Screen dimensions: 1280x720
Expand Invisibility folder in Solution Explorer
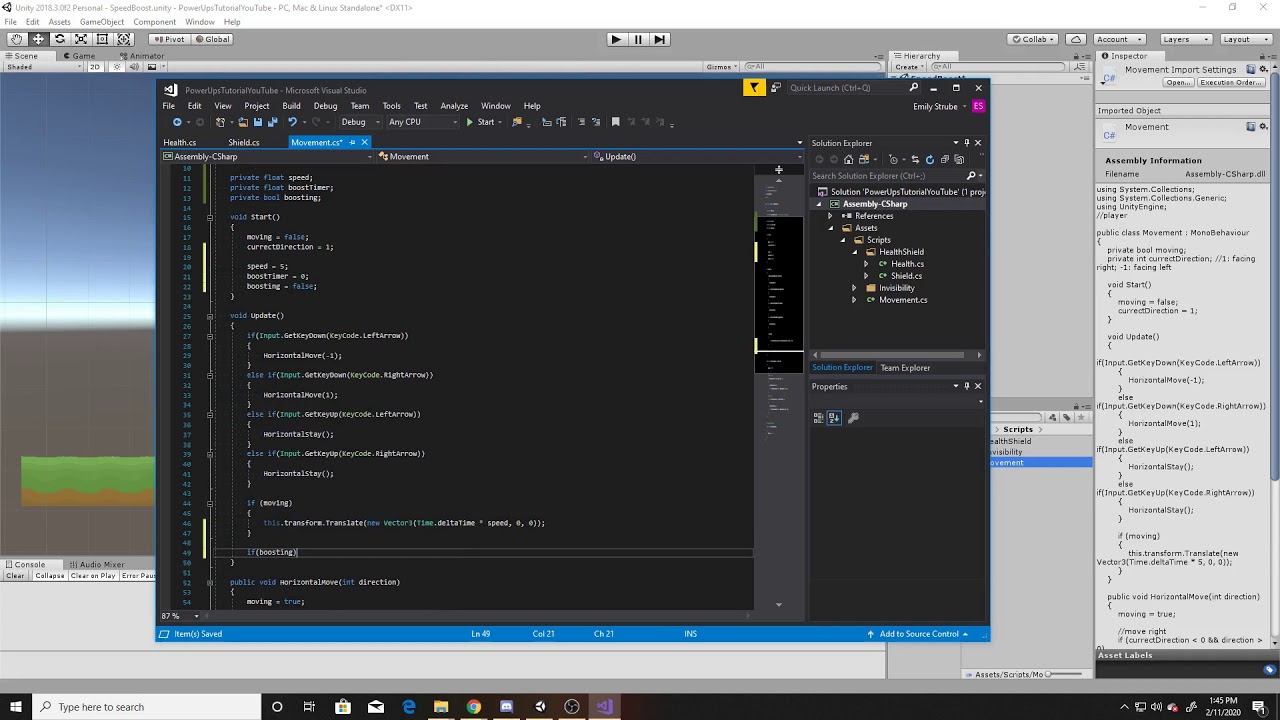coord(854,288)
